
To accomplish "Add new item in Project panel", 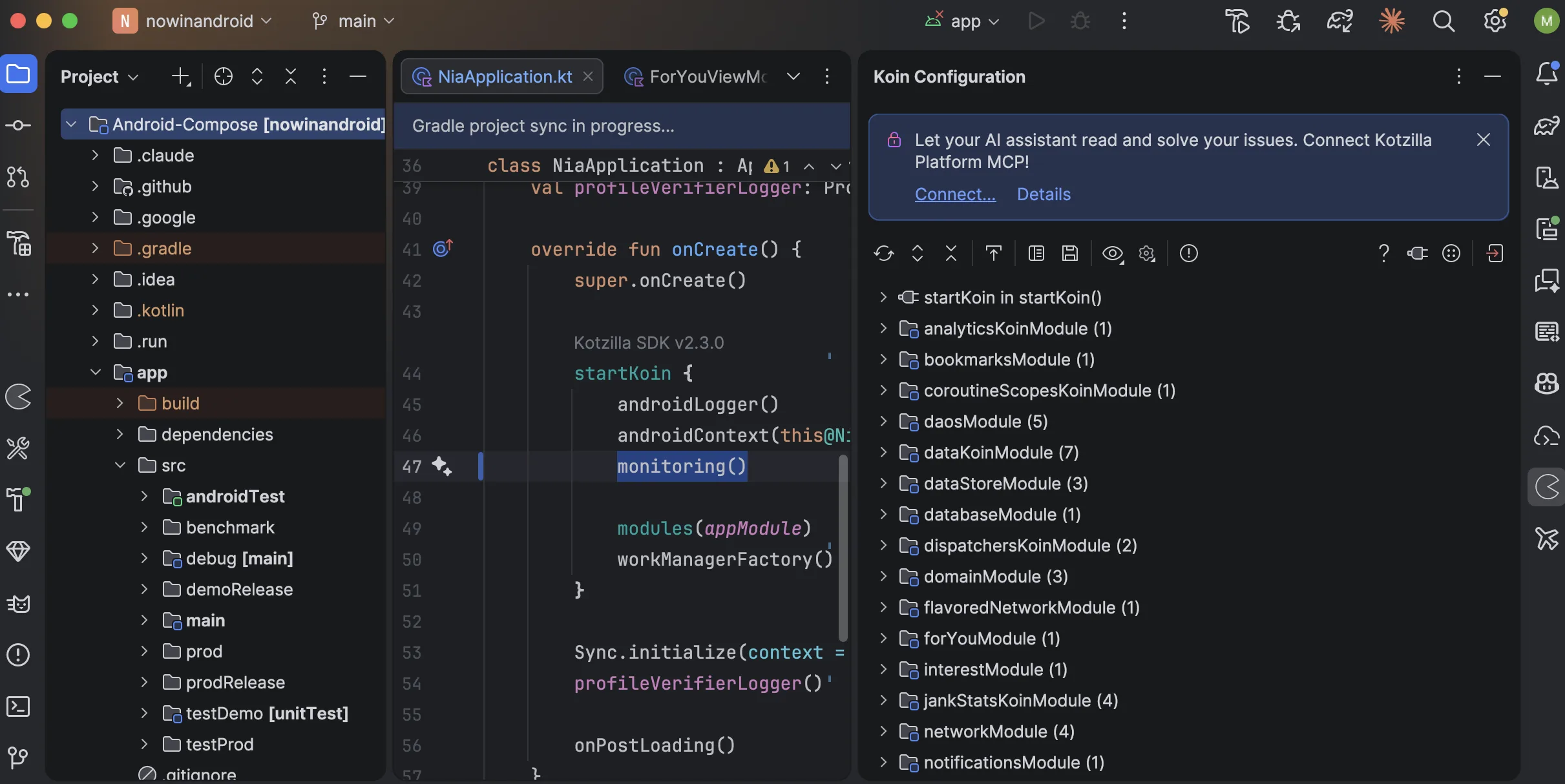I will point(181,76).
